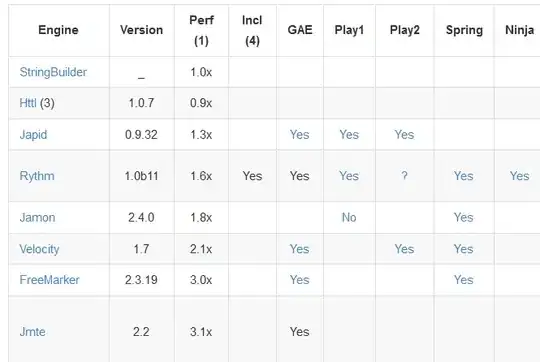Click the Japid GAE Yes link
This screenshot has height=362, width=540.
pos(299,135)
